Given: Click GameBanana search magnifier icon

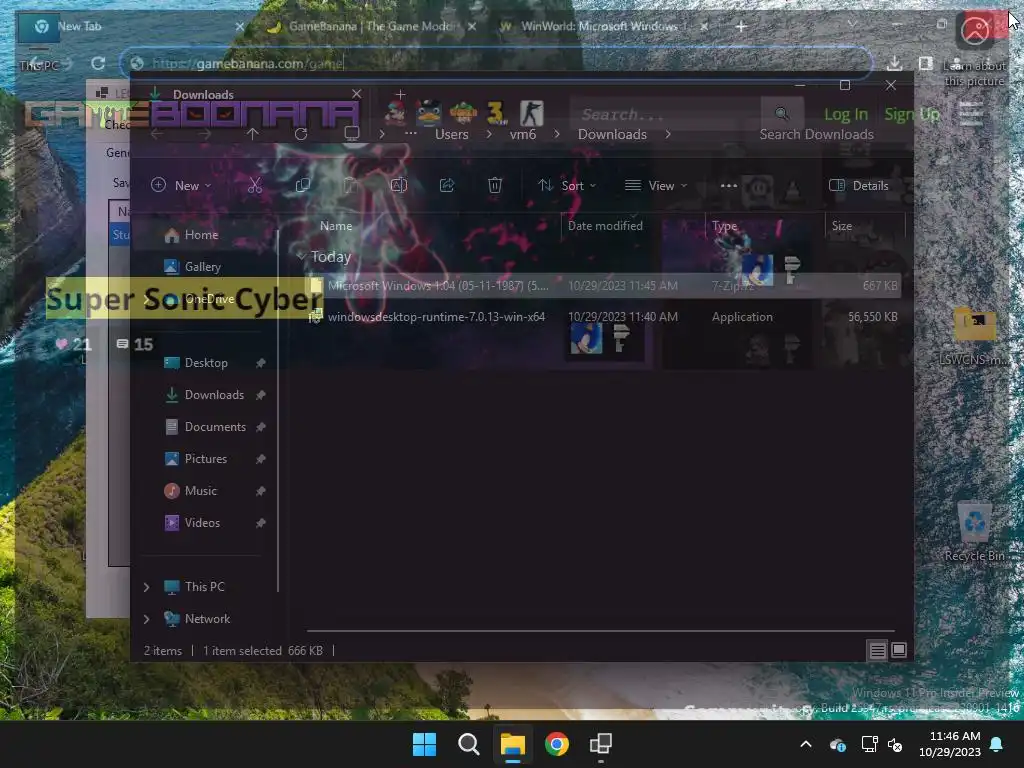Looking at the screenshot, I should coord(782,114).
